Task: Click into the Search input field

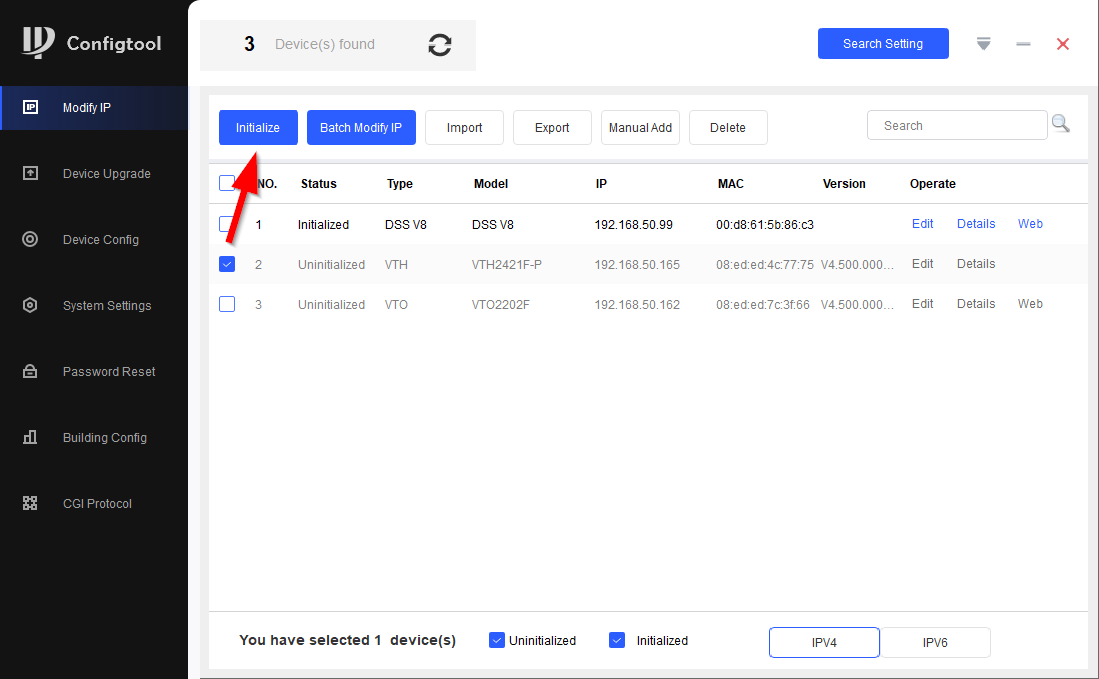Action: tap(956, 126)
